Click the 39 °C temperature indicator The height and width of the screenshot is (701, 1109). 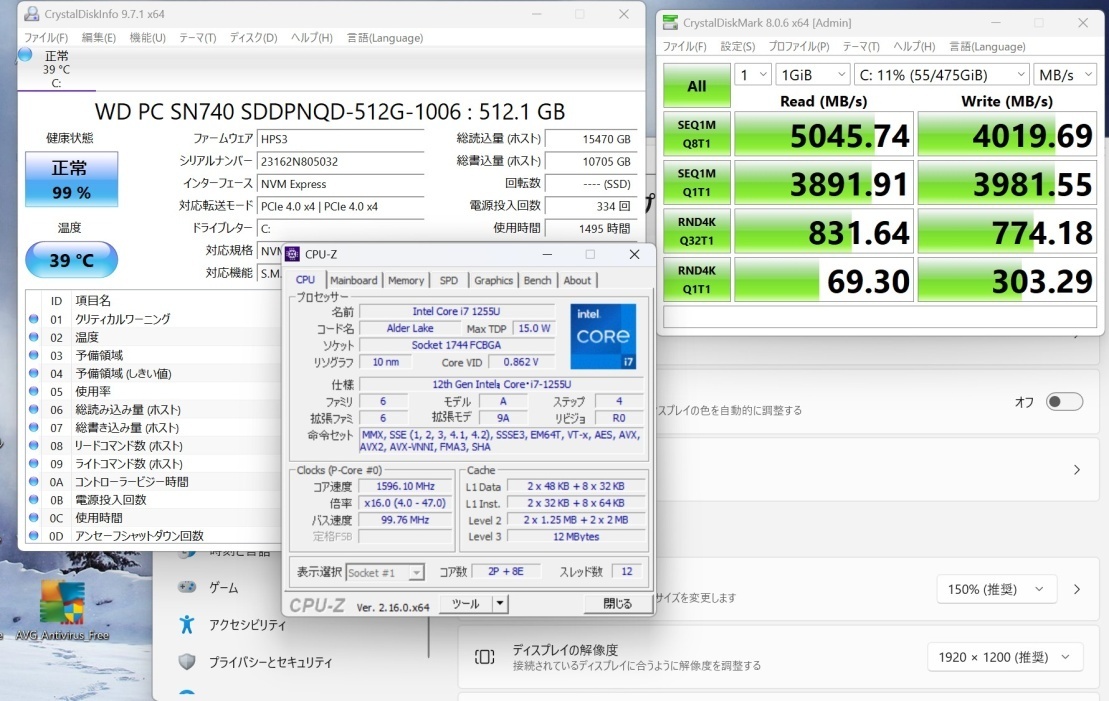(71, 260)
